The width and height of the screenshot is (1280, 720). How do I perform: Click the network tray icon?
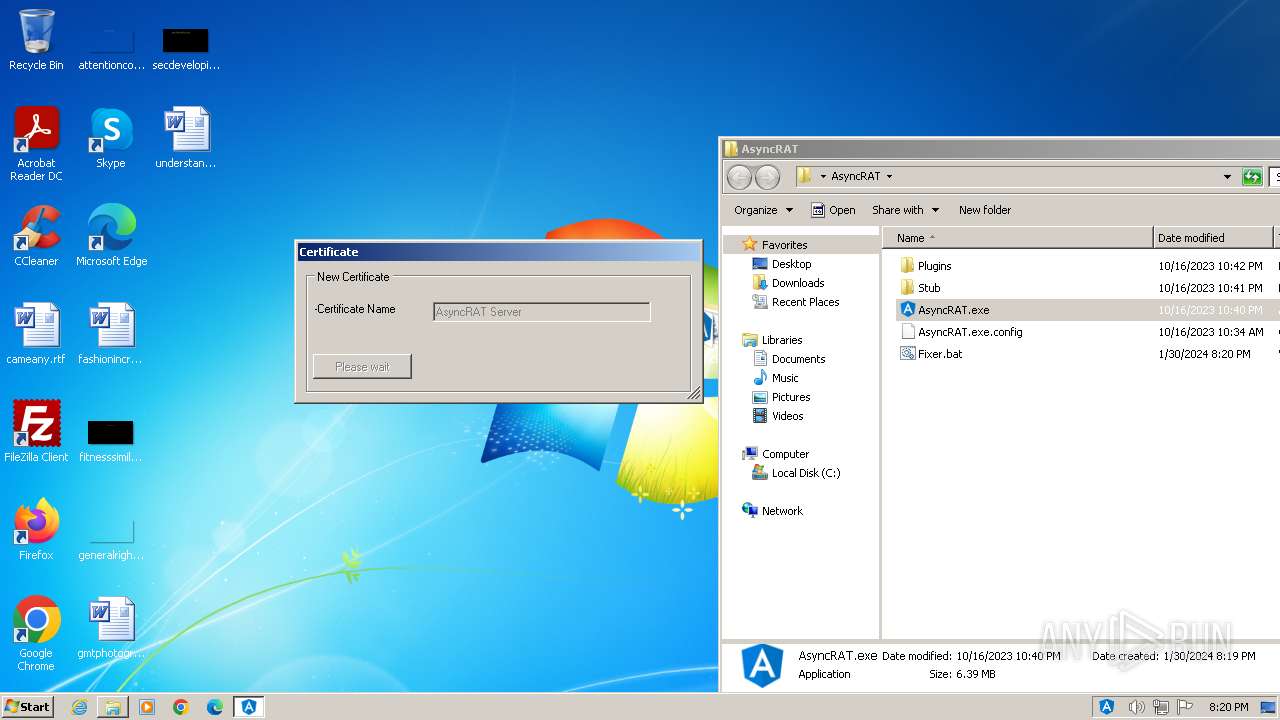pyautogui.click(x=1161, y=707)
